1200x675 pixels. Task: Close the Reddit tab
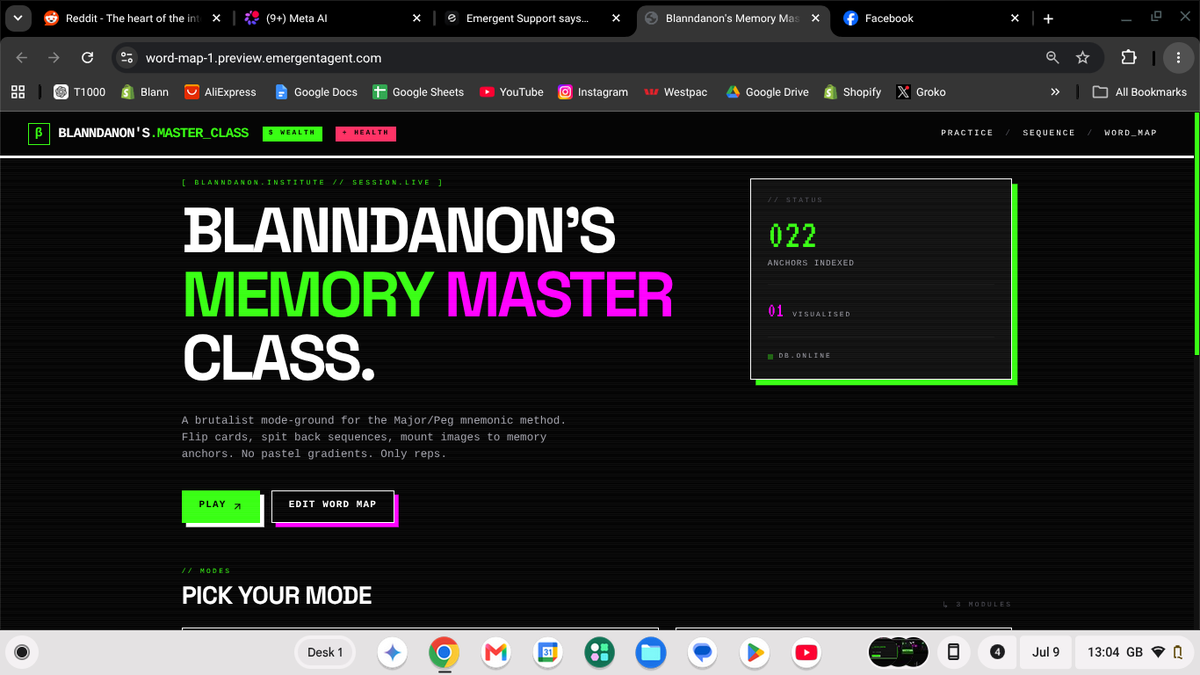pos(217,18)
